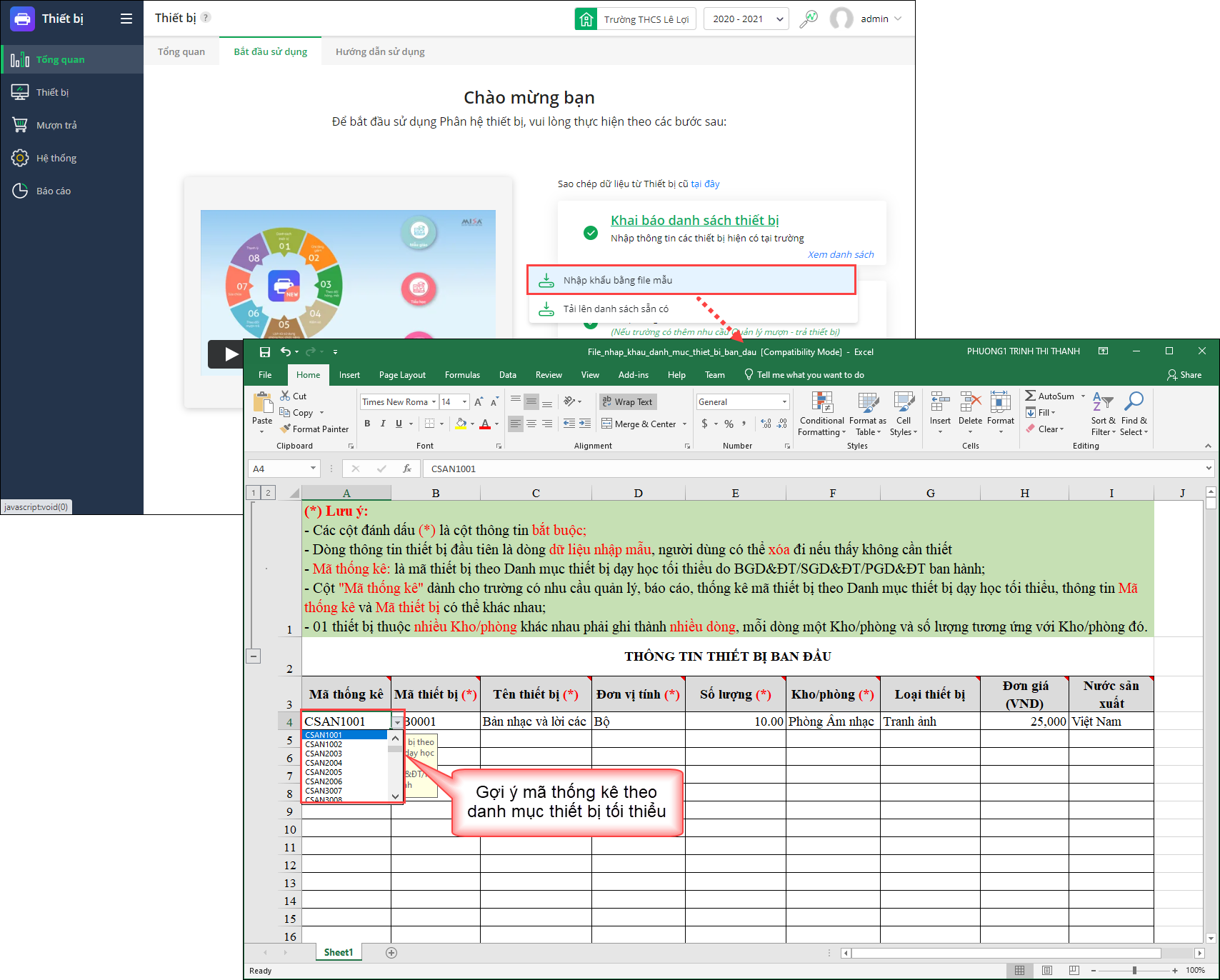1220x980 pixels.
Task: Click the Format Painter tool
Action: pos(314,429)
